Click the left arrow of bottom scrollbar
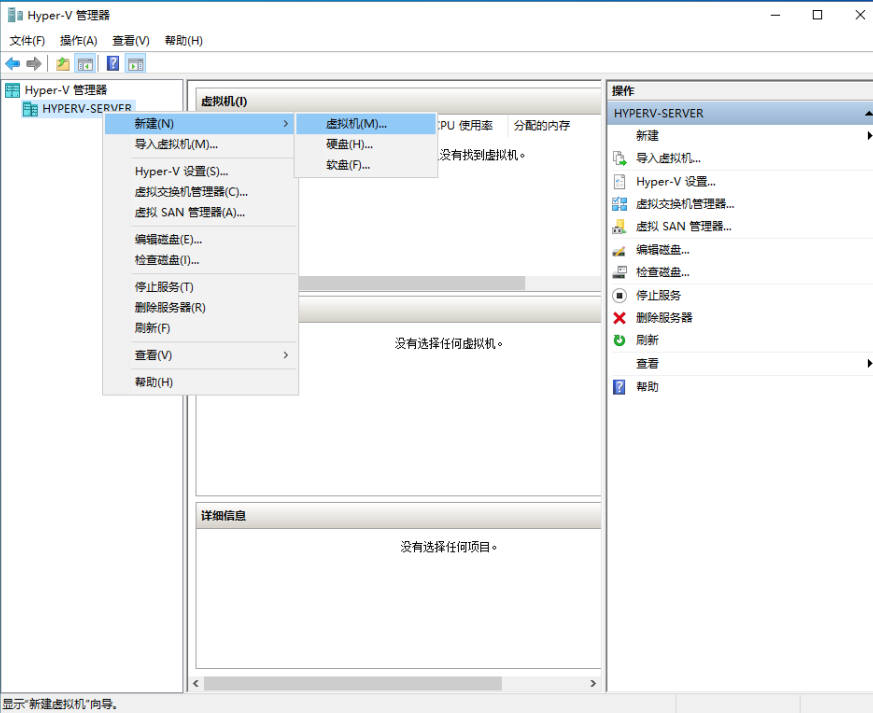 [195, 683]
